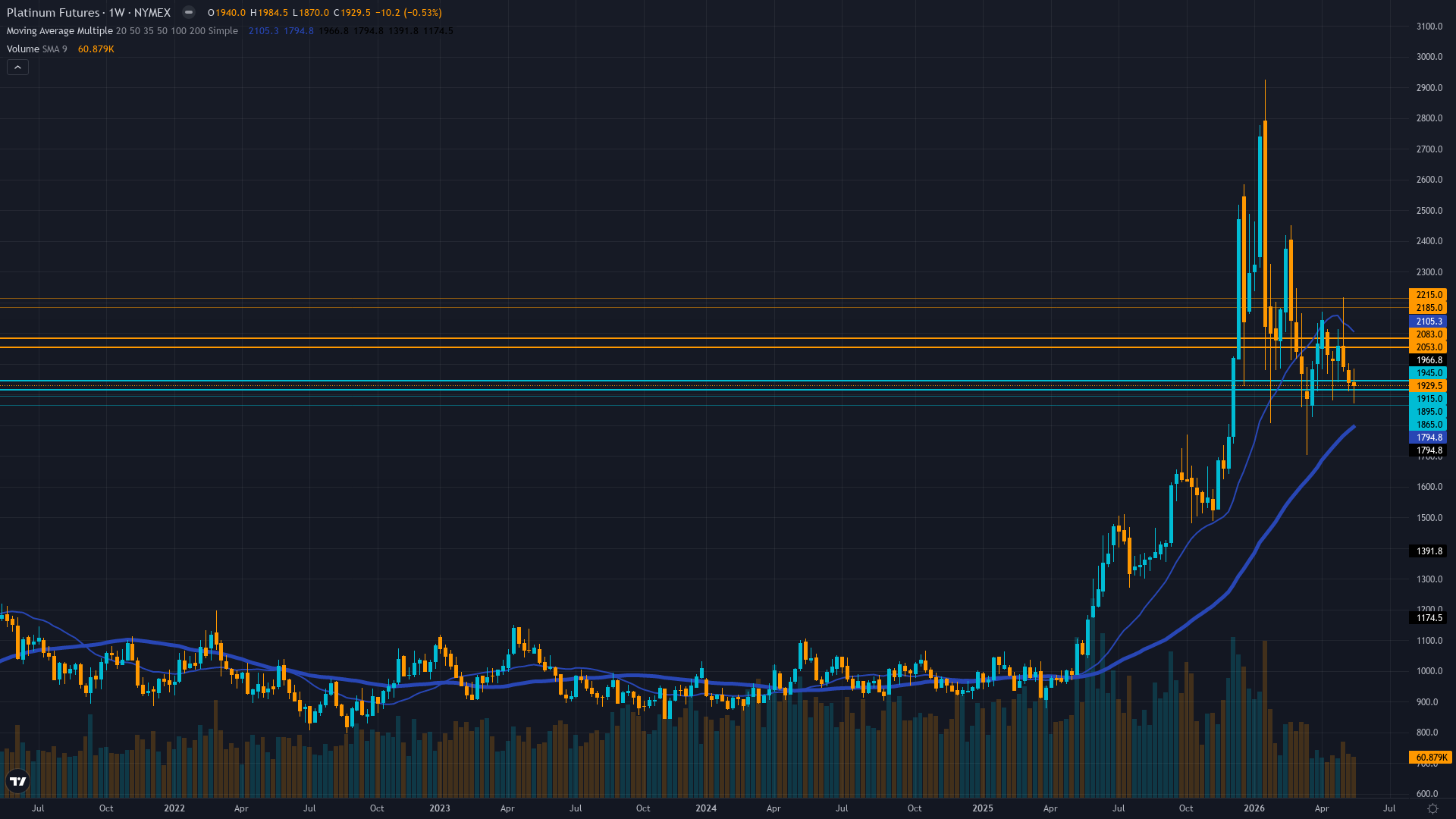
Task: Click the blue 2105.3 price axis label
Action: coord(1428,322)
